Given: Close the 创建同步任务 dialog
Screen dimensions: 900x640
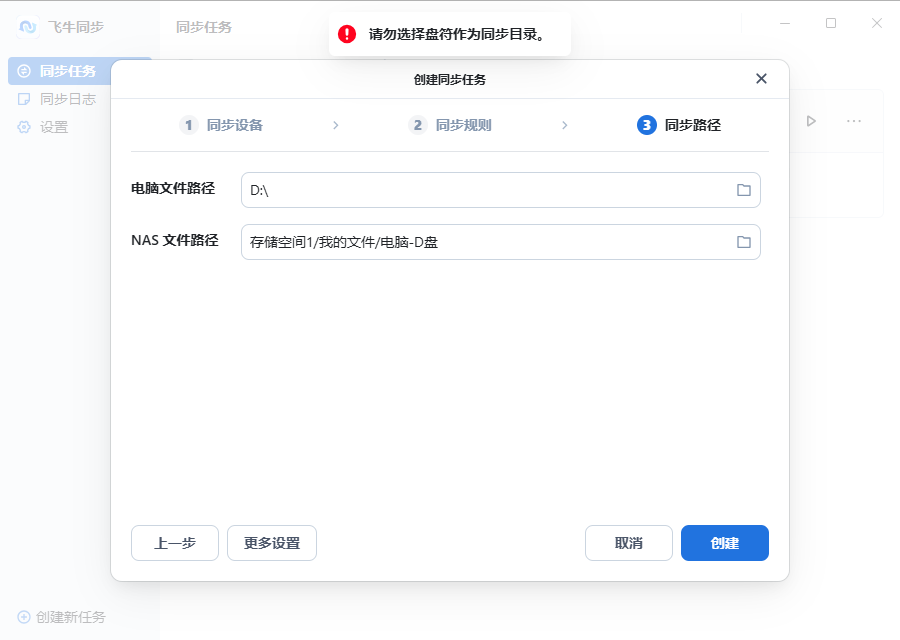Looking at the screenshot, I should click(761, 79).
